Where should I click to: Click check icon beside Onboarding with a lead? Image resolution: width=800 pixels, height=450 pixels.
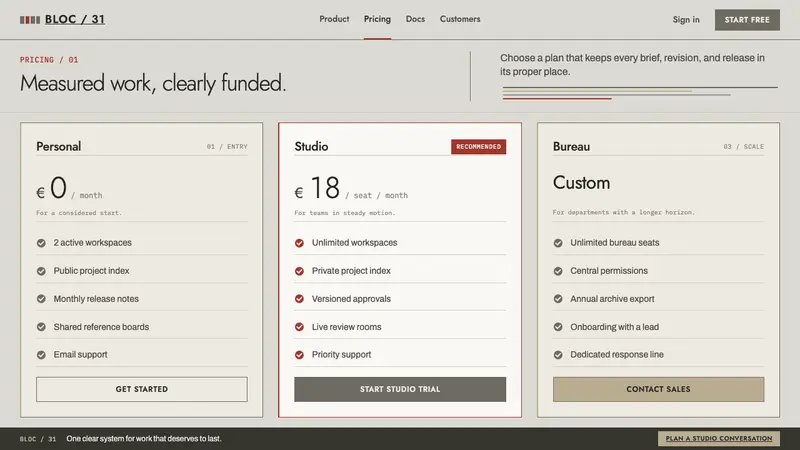558,327
